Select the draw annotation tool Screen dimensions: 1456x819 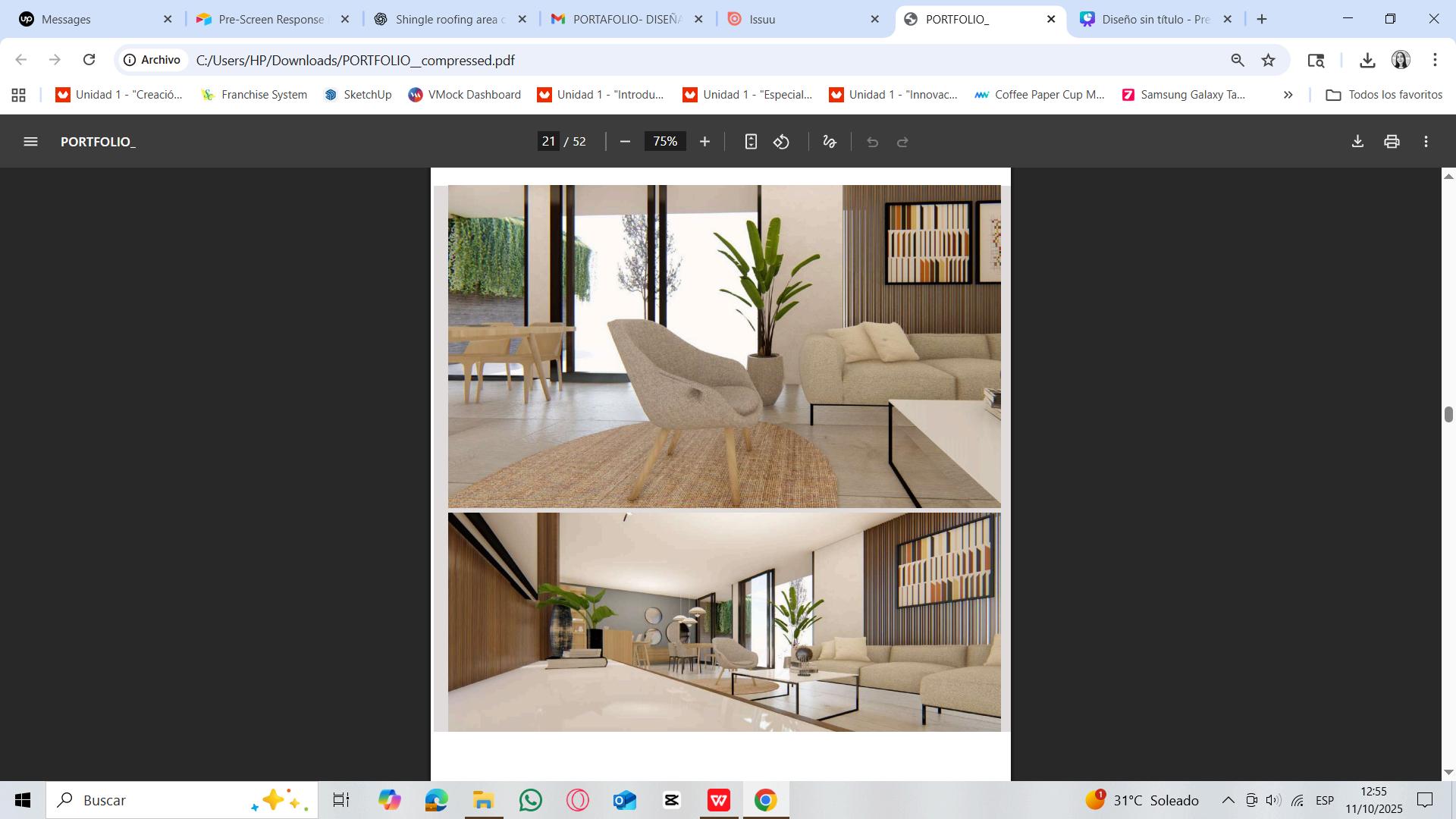830,142
